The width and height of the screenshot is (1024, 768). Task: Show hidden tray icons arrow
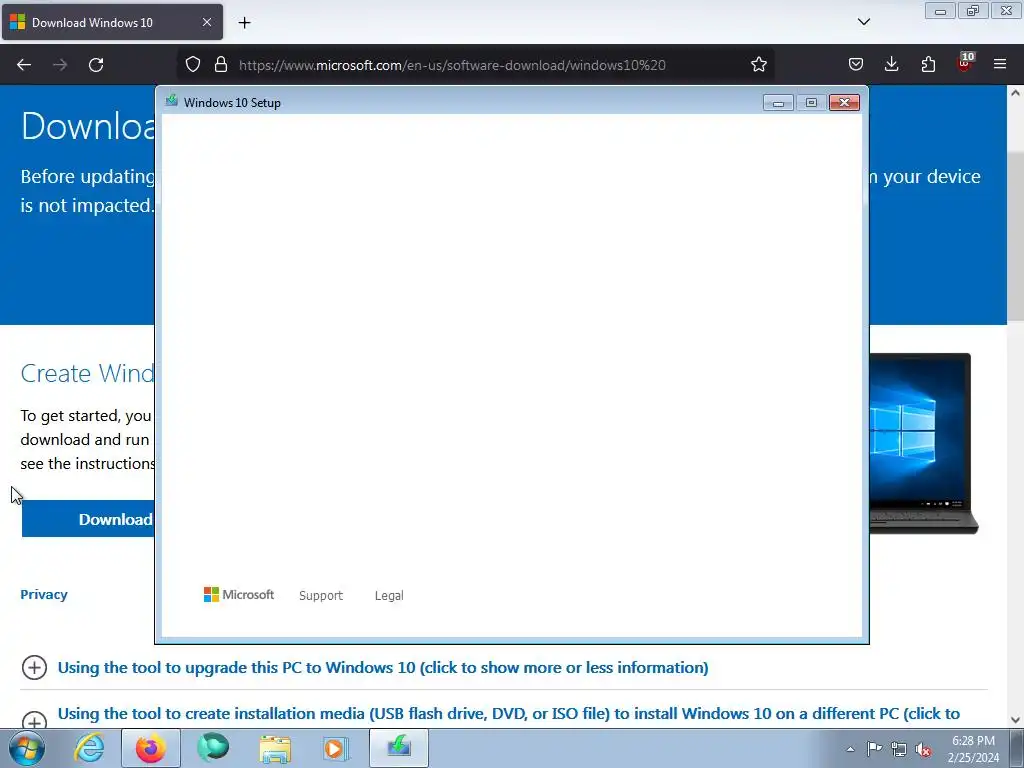(850, 749)
